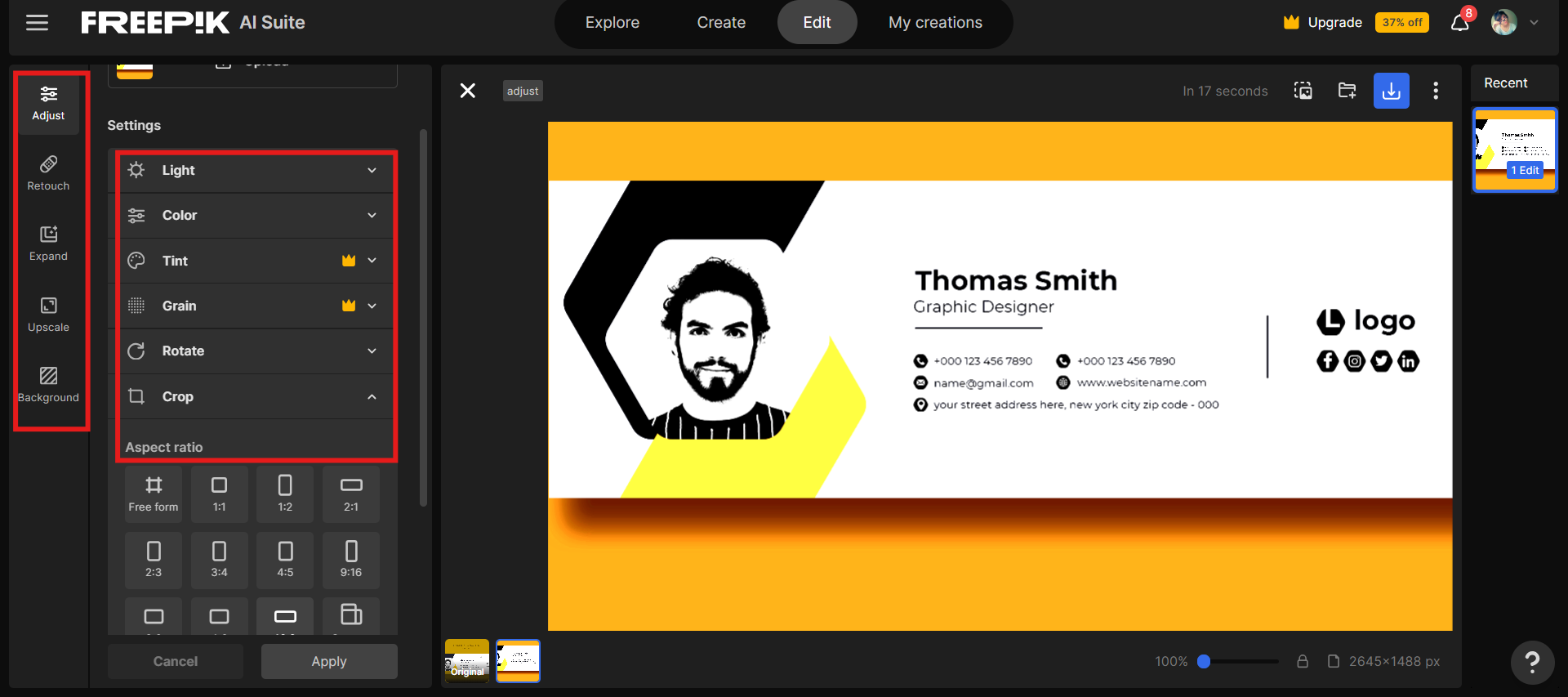Choose the 4:5 aspect ratio
The image size is (1568, 697).
pos(285,560)
